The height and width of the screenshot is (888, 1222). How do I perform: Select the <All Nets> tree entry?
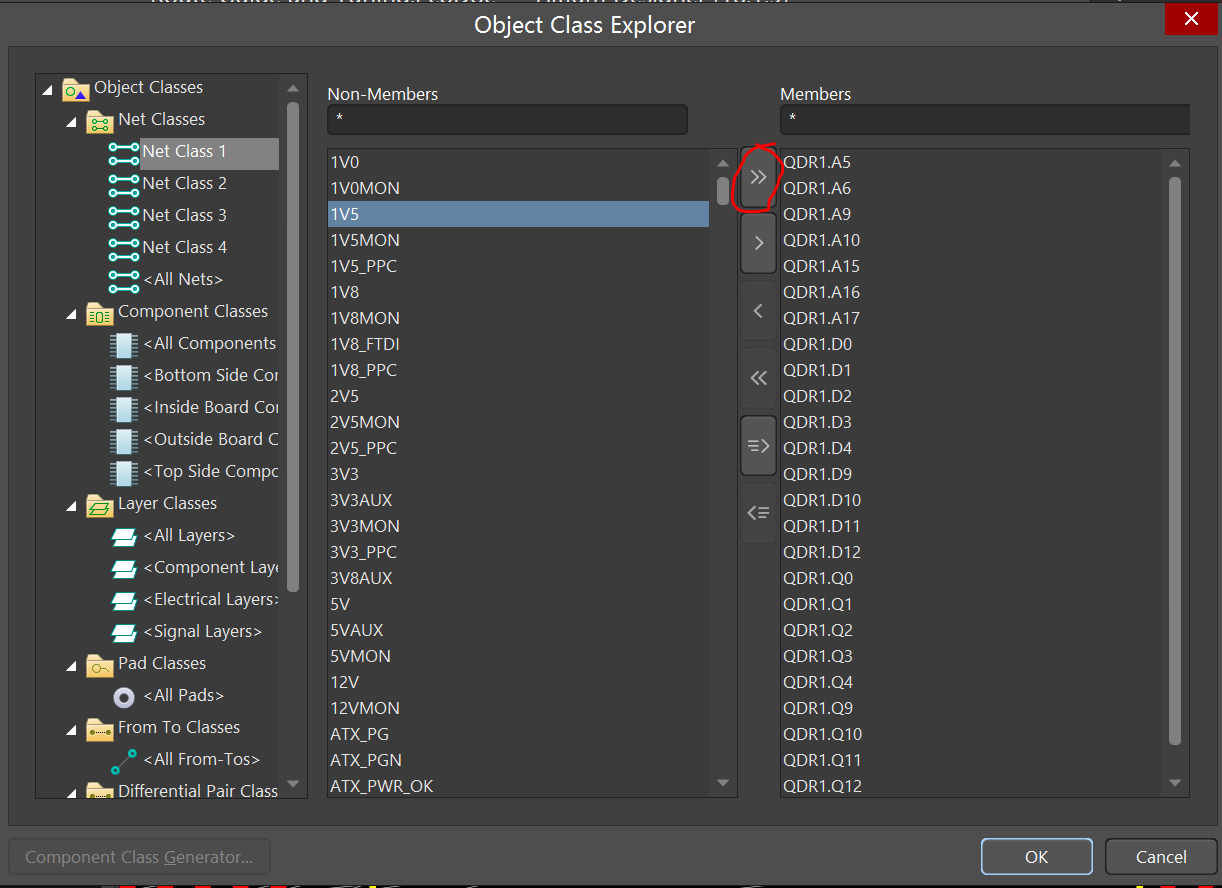click(183, 279)
